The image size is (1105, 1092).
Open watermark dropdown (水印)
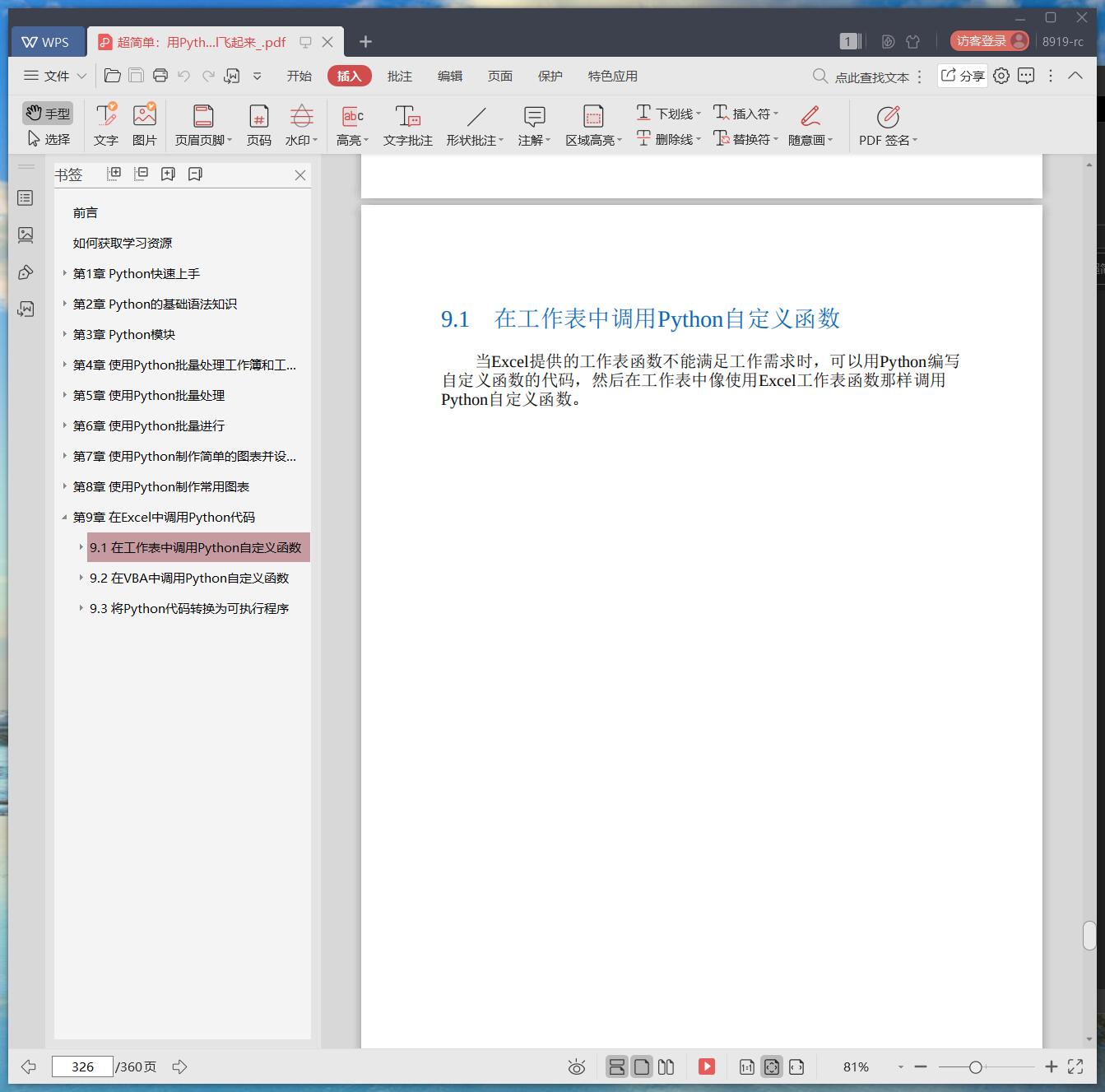click(301, 125)
